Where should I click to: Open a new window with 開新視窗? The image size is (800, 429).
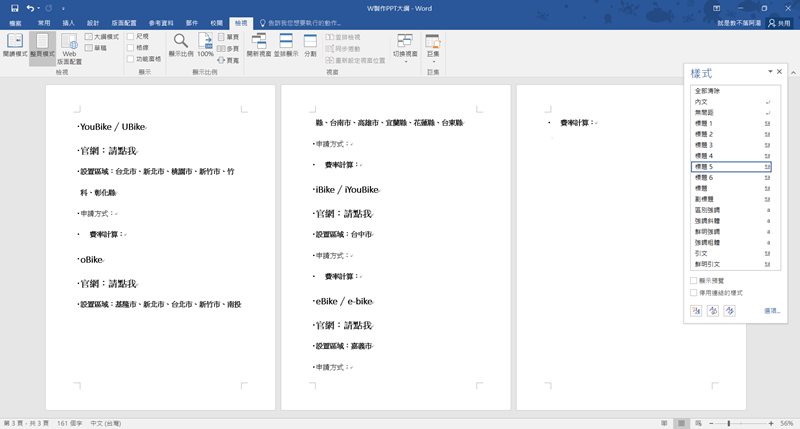tap(259, 45)
